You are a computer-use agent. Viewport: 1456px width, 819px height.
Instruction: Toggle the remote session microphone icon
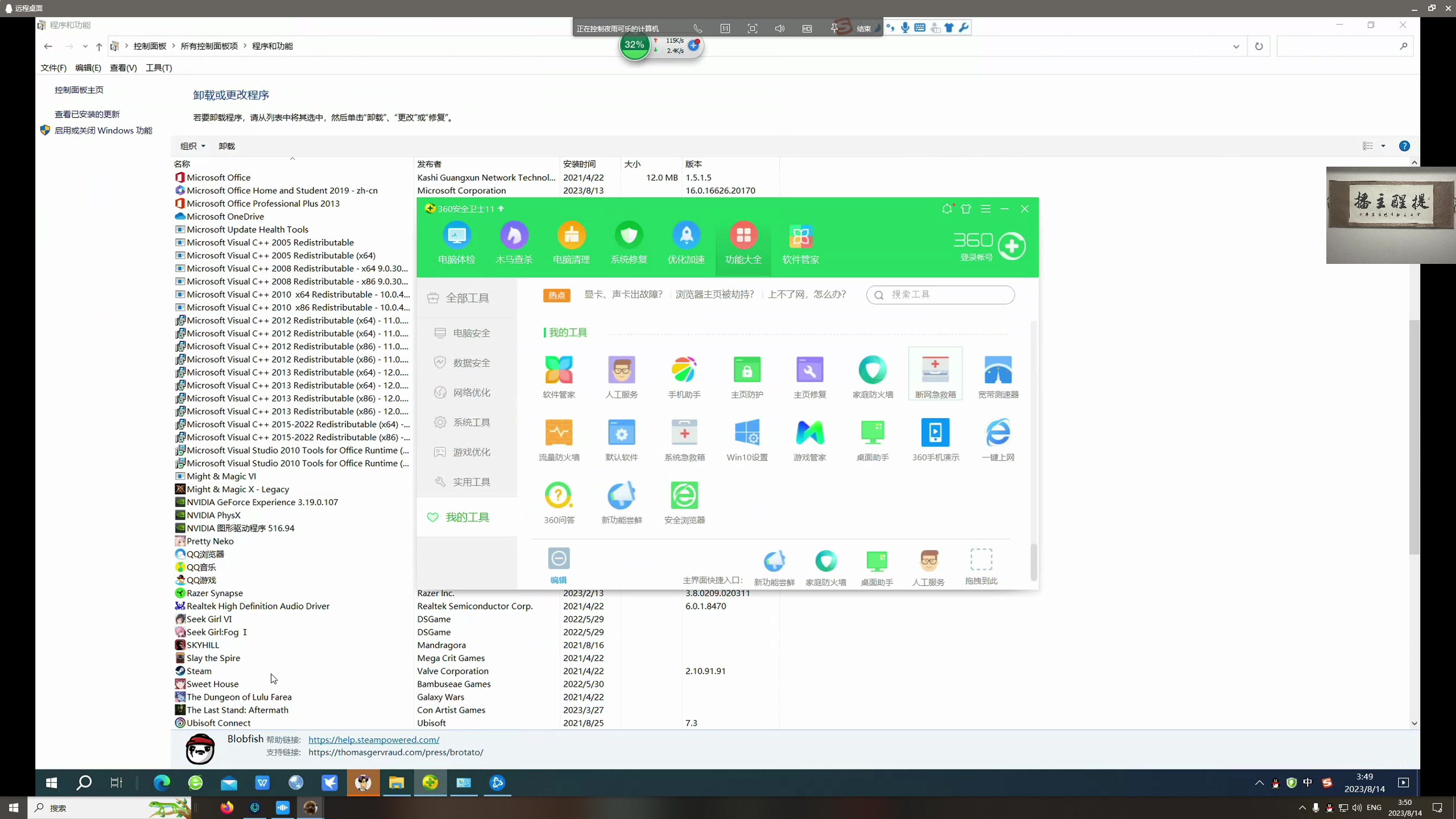pyautogui.click(x=905, y=28)
